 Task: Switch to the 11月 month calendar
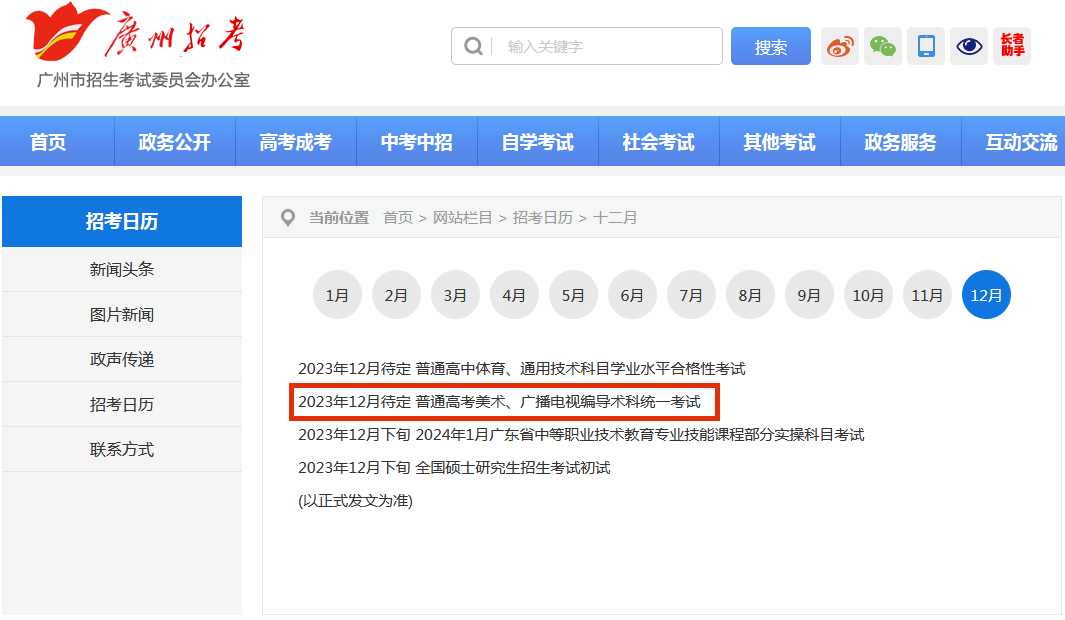(927, 295)
